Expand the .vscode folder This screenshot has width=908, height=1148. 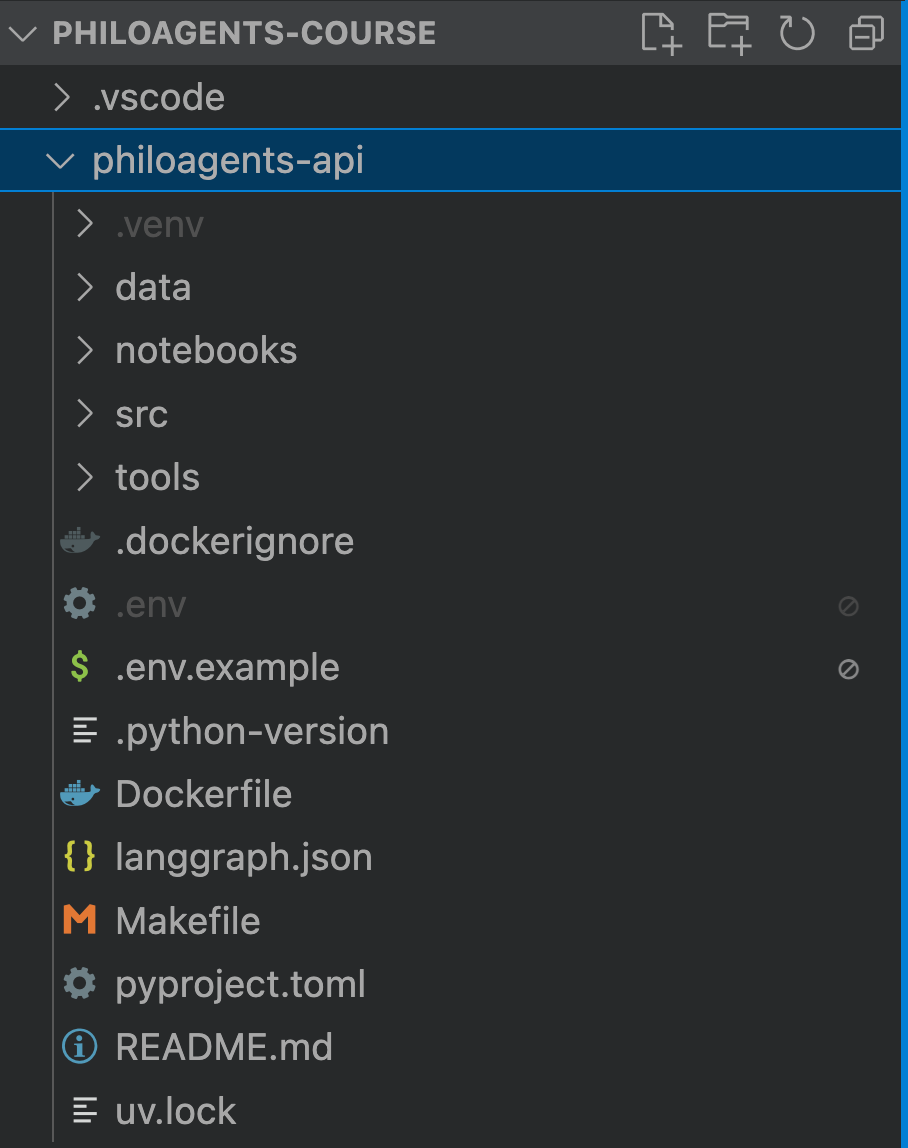[62, 97]
